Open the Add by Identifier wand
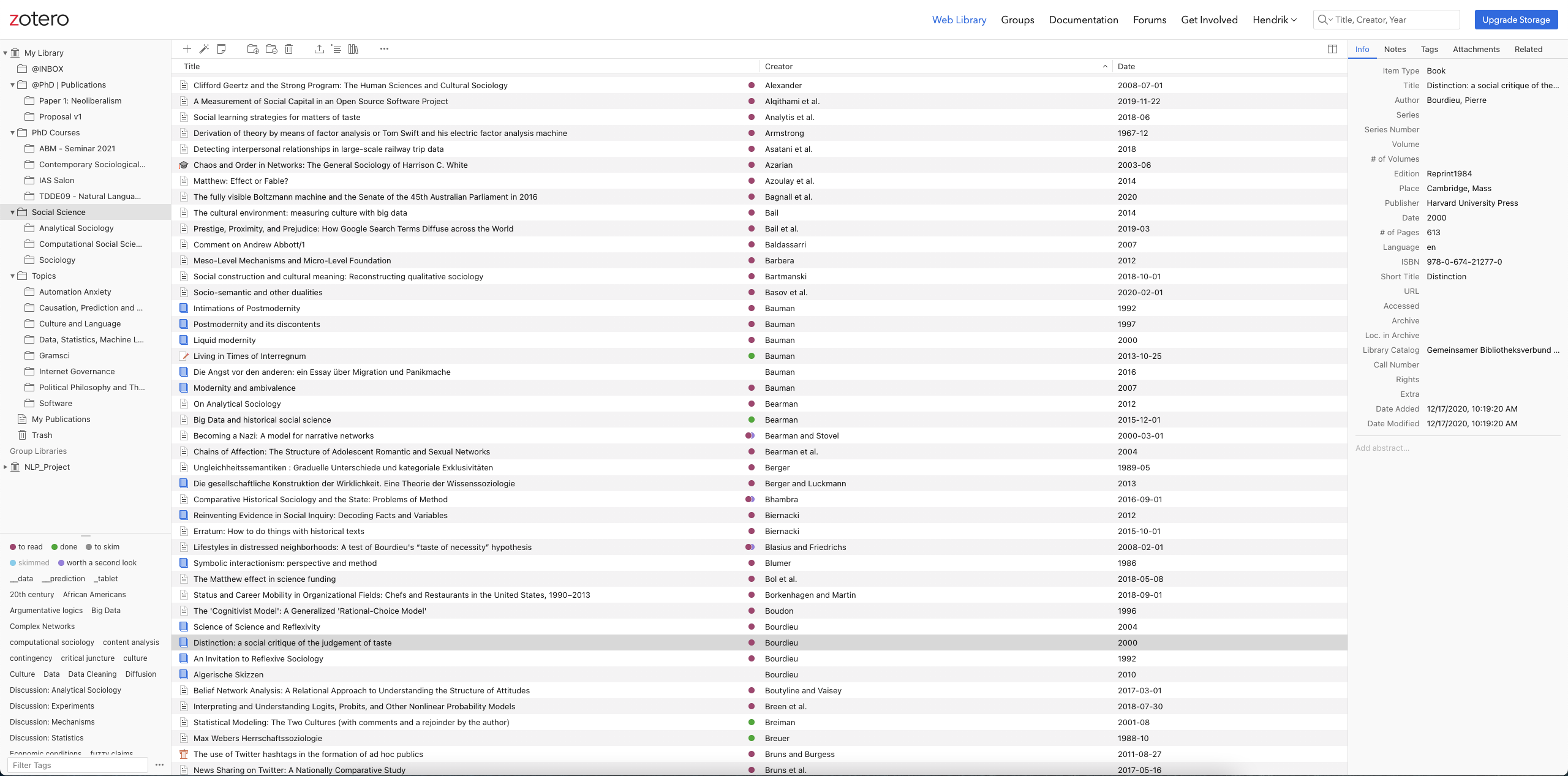 pos(205,49)
